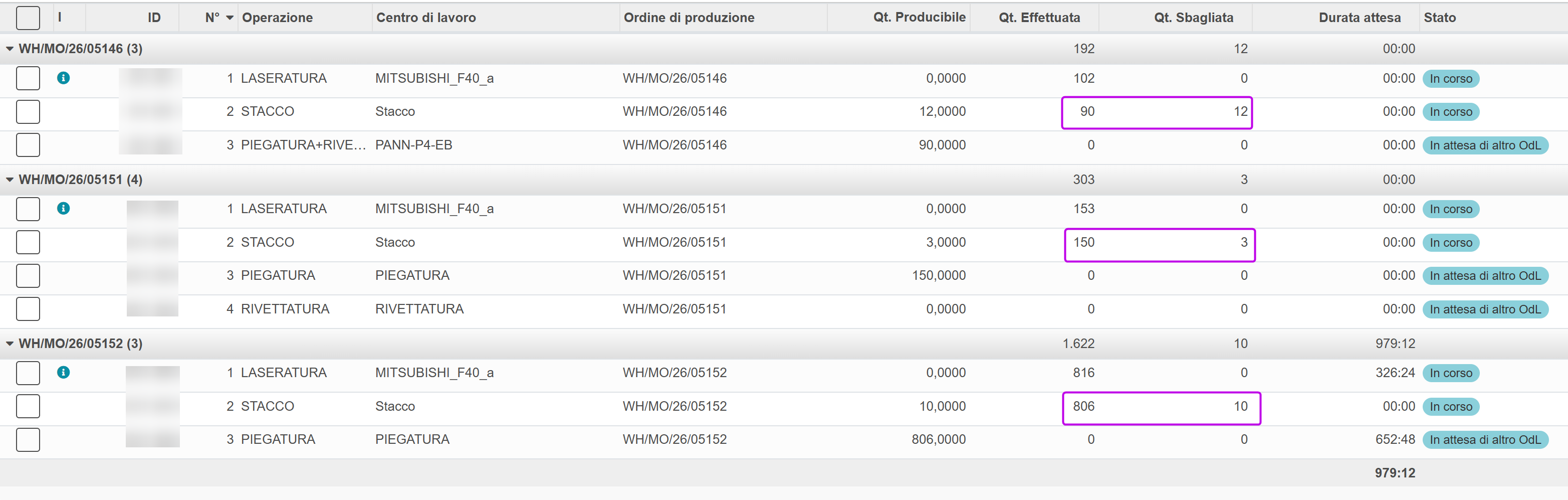
Task: Open the PANN-P4-EB work center row
Action: tap(413, 145)
